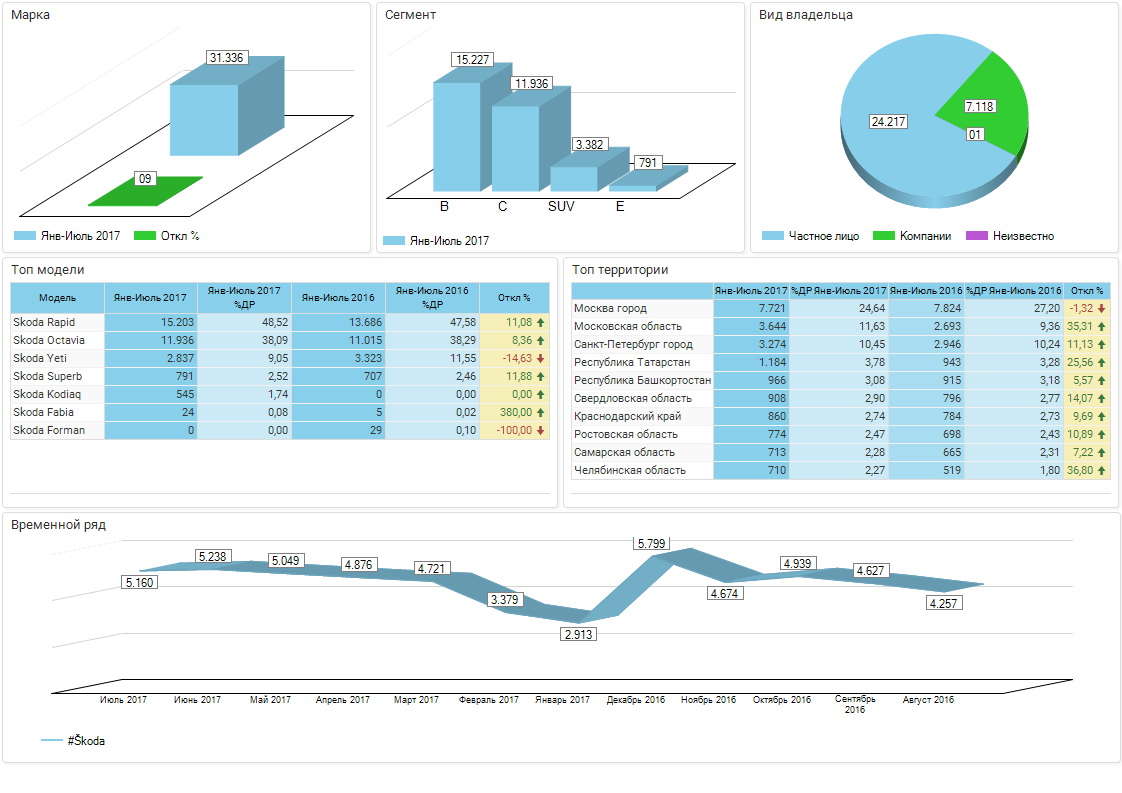Viewport: 1122px width, 793px height.
Task: Select the Санкт-Петербург город row
Action: [x=633, y=345]
